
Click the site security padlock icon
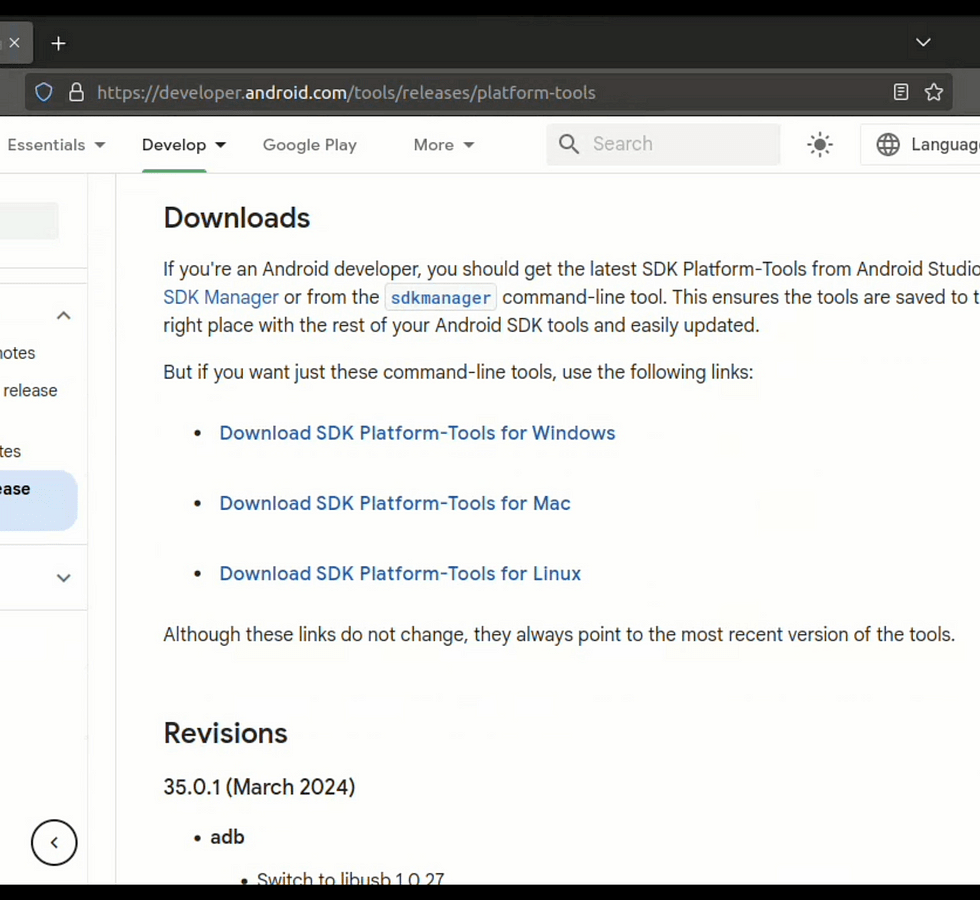(76, 93)
